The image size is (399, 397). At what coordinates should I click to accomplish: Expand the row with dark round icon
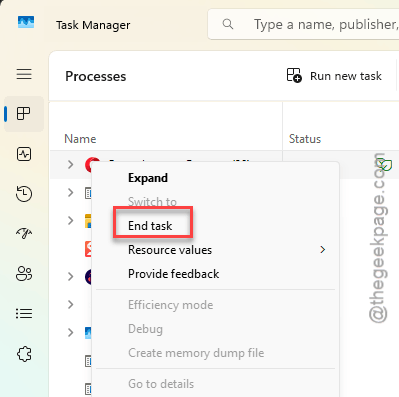pos(70,276)
